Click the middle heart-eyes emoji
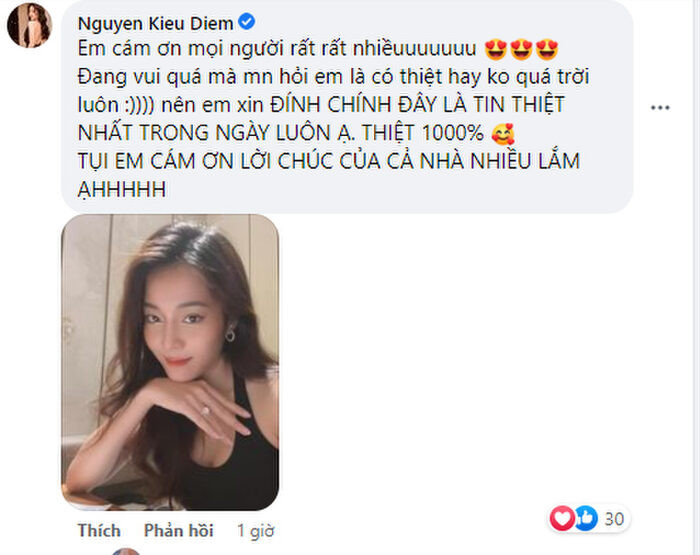Screen dimensions: 700x555 pyautogui.click(x=521, y=49)
